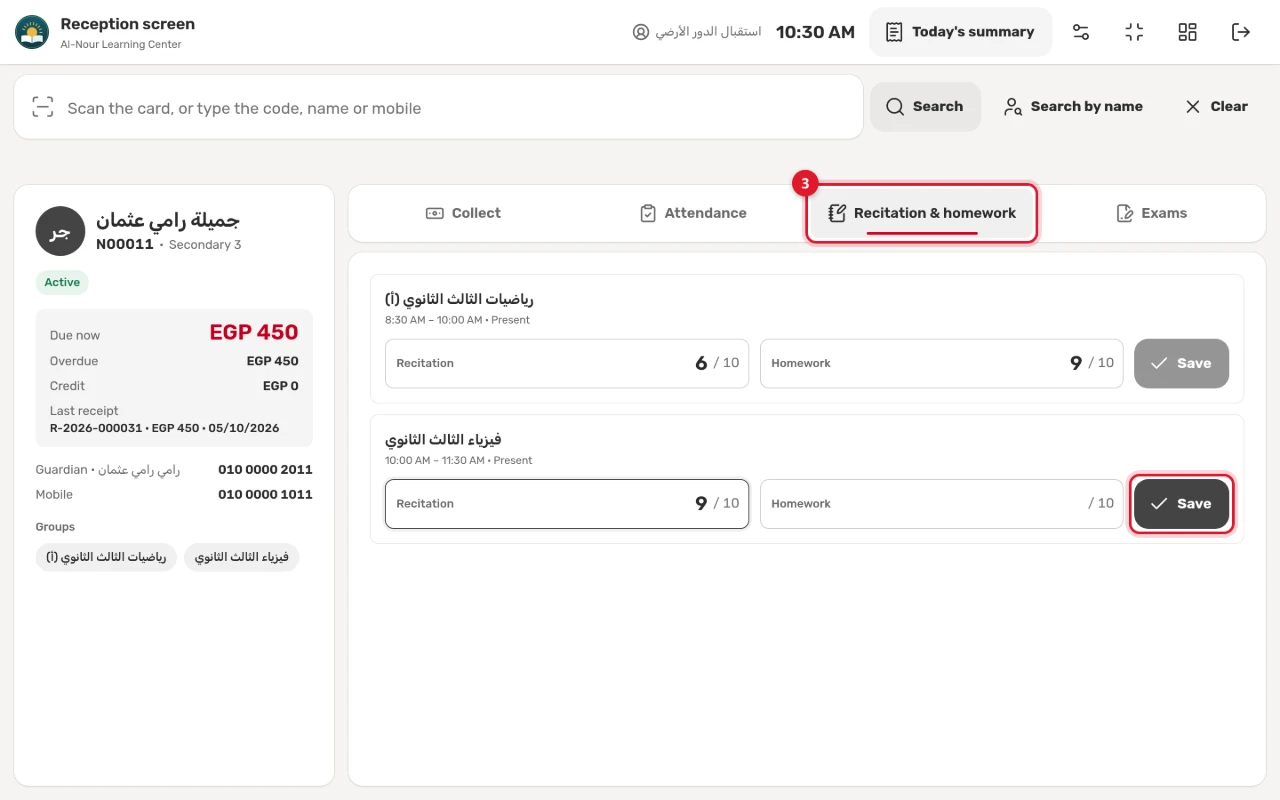
Task: Open Search by name
Action: pos(1073,107)
